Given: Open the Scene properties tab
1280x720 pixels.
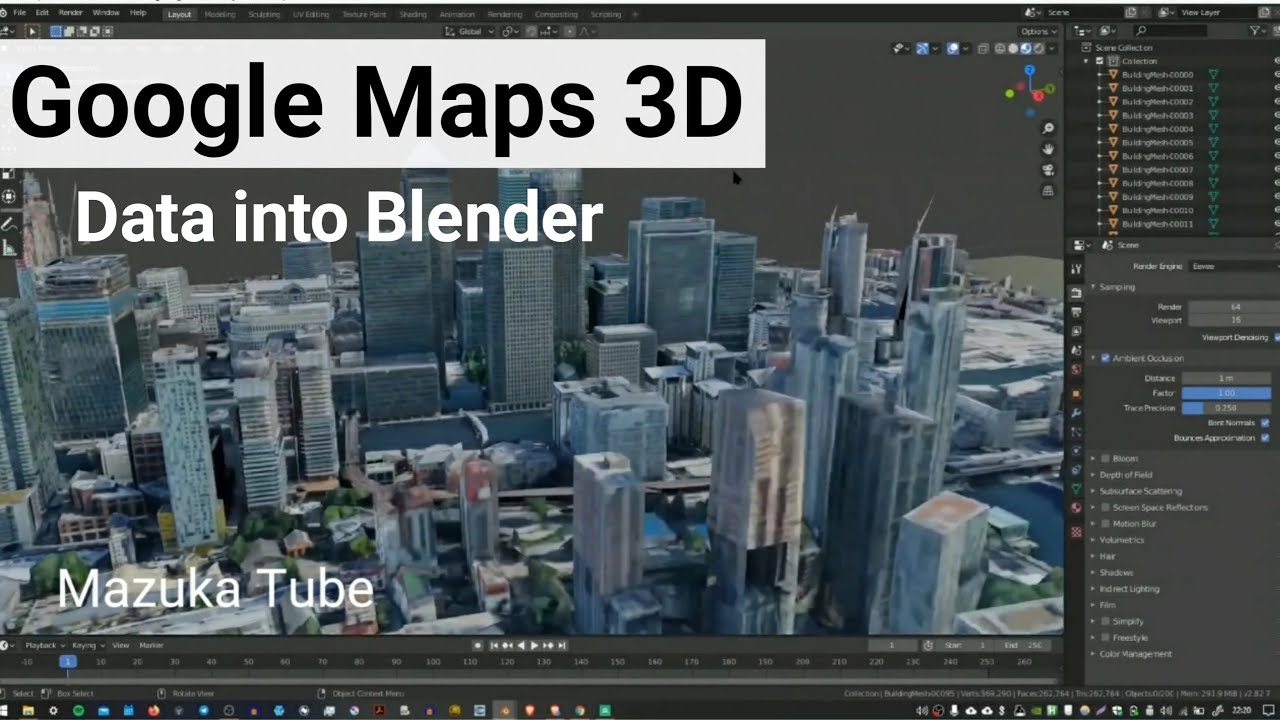Looking at the screenshot, I should [x=1076, y=350].
